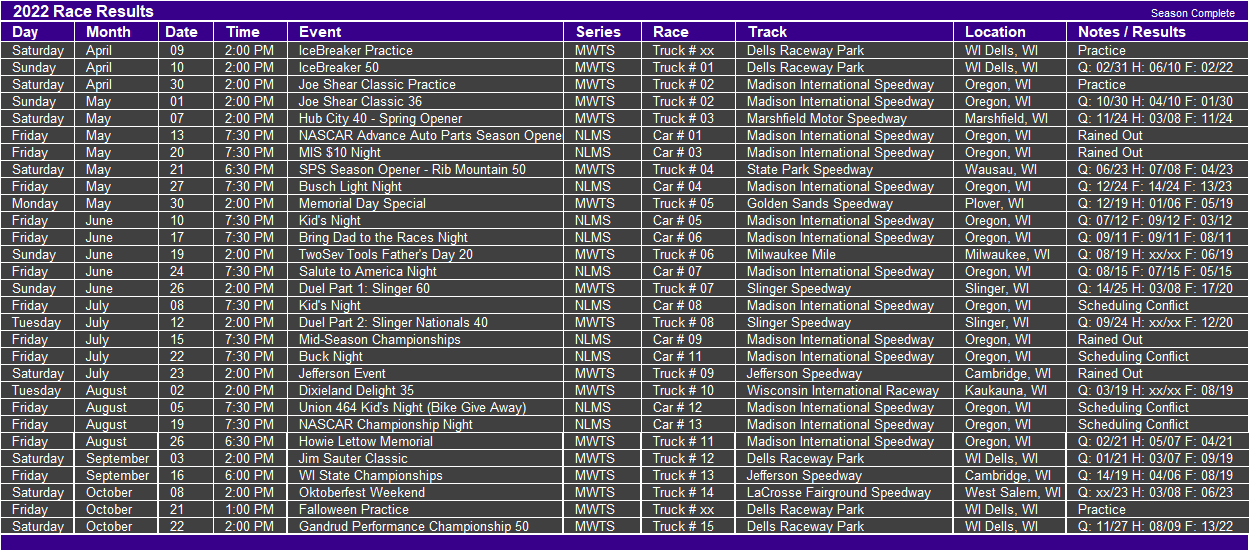Viewport: 1249px width, 552px height.
Task: Select 'NASCAR Advance Auto Parts Season Opener' event
Action: point(431,135)
